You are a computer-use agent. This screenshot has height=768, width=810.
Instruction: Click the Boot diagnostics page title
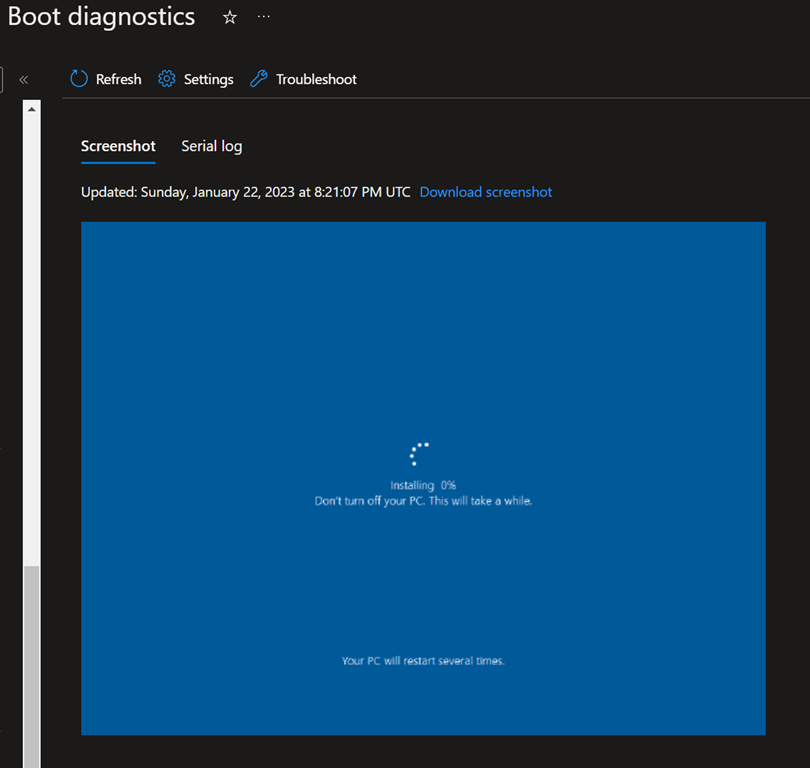[x=100, y=17]
